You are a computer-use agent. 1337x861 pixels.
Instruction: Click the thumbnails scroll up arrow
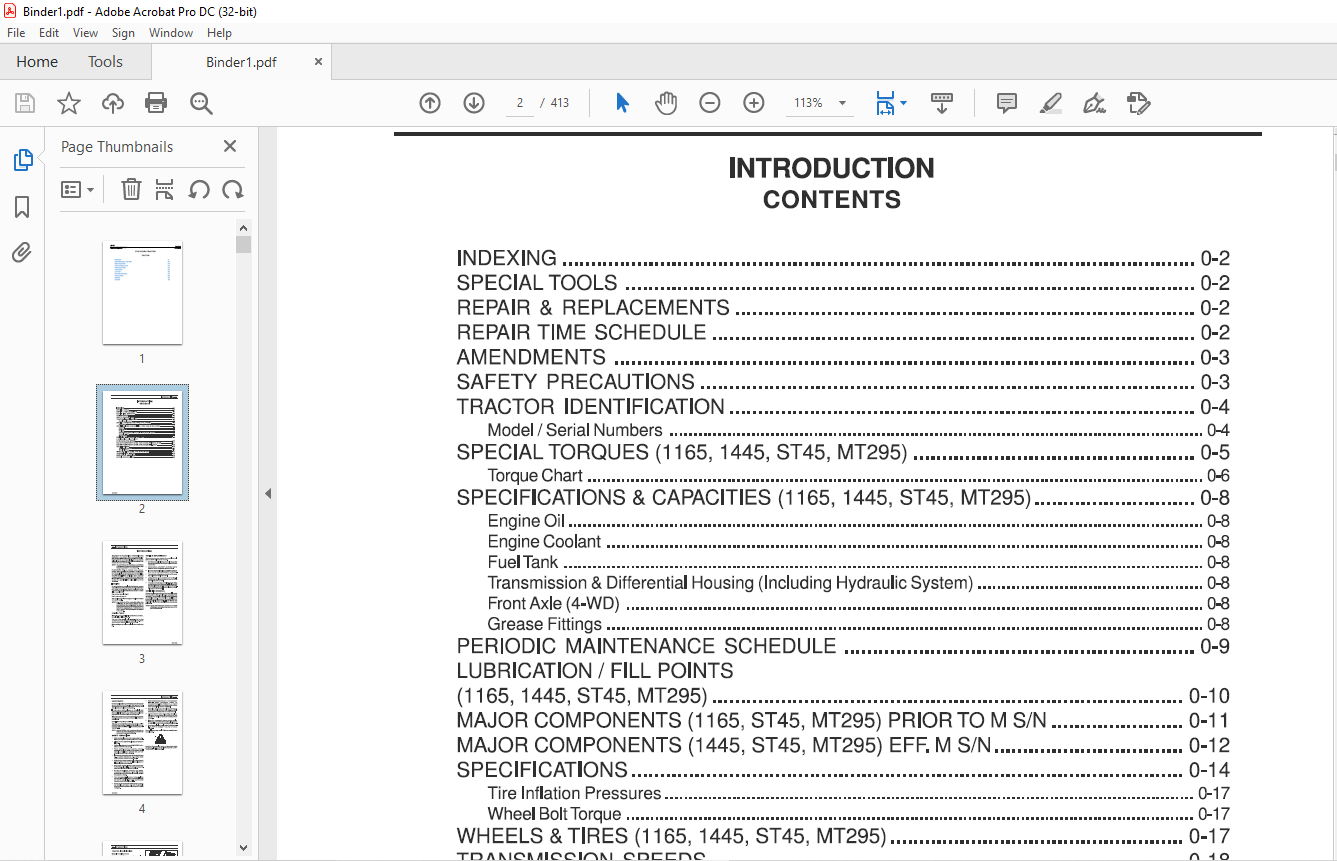coord(243,228)
